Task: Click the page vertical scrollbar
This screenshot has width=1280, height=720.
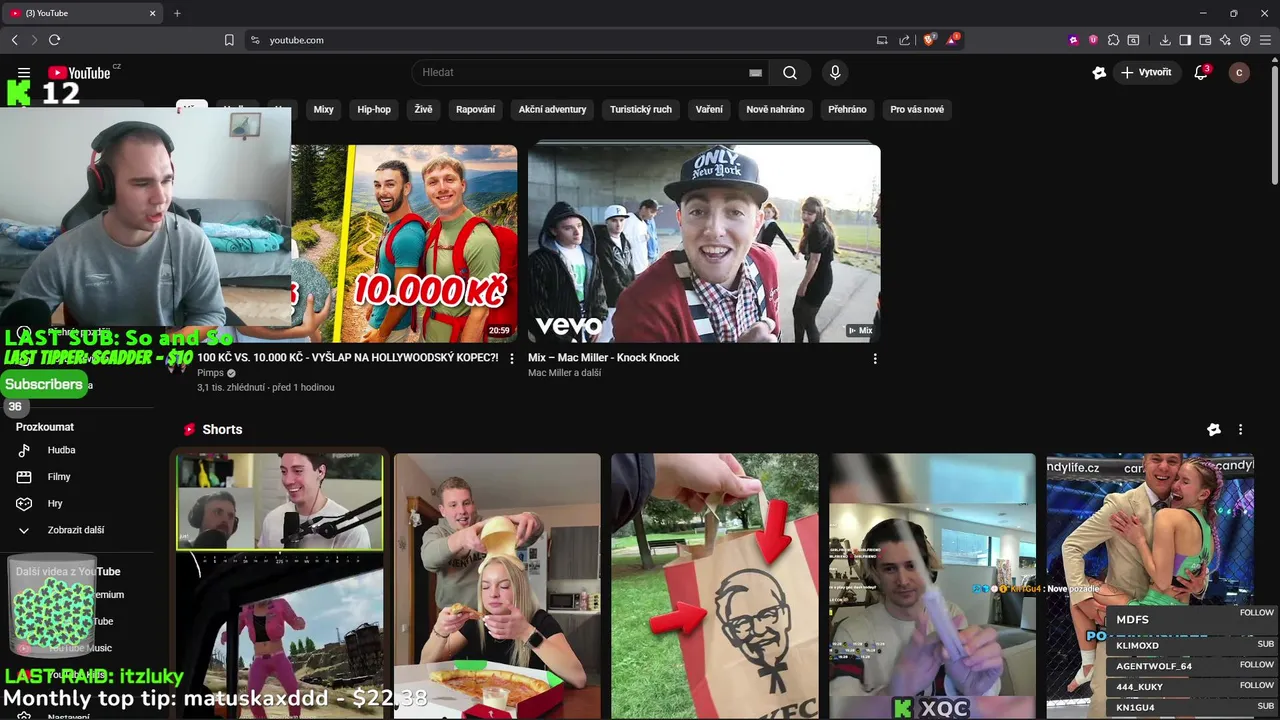Action: point(1274,125)
